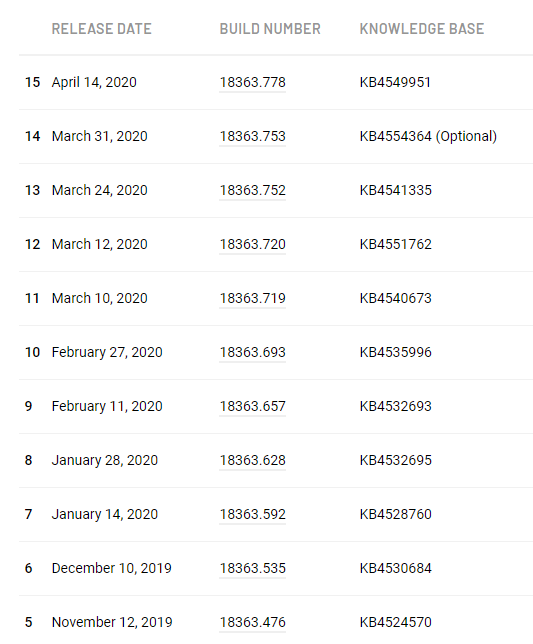
Task: Open build number 18363.753 link
Action: 253,136
